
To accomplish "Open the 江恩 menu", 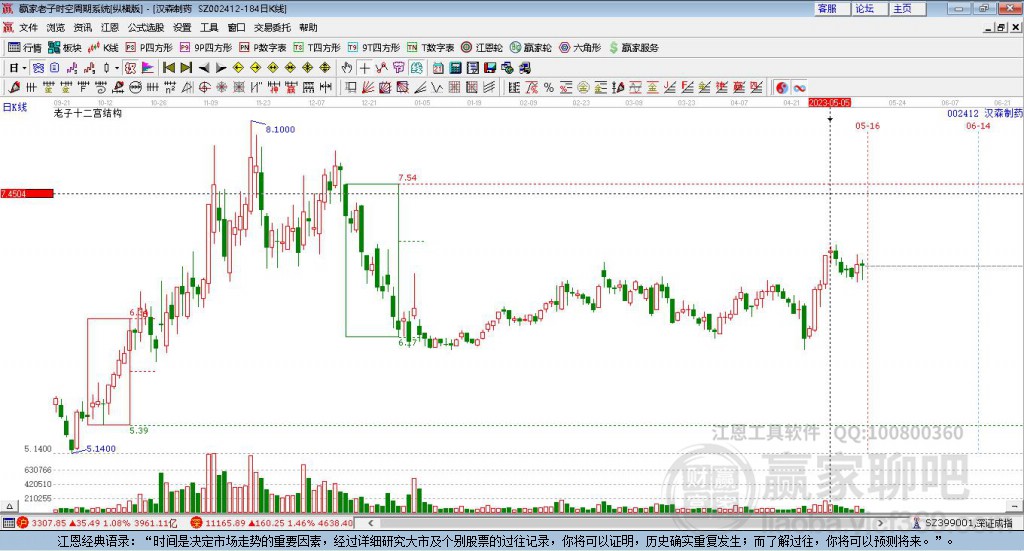I will click(x=110, y=27).
